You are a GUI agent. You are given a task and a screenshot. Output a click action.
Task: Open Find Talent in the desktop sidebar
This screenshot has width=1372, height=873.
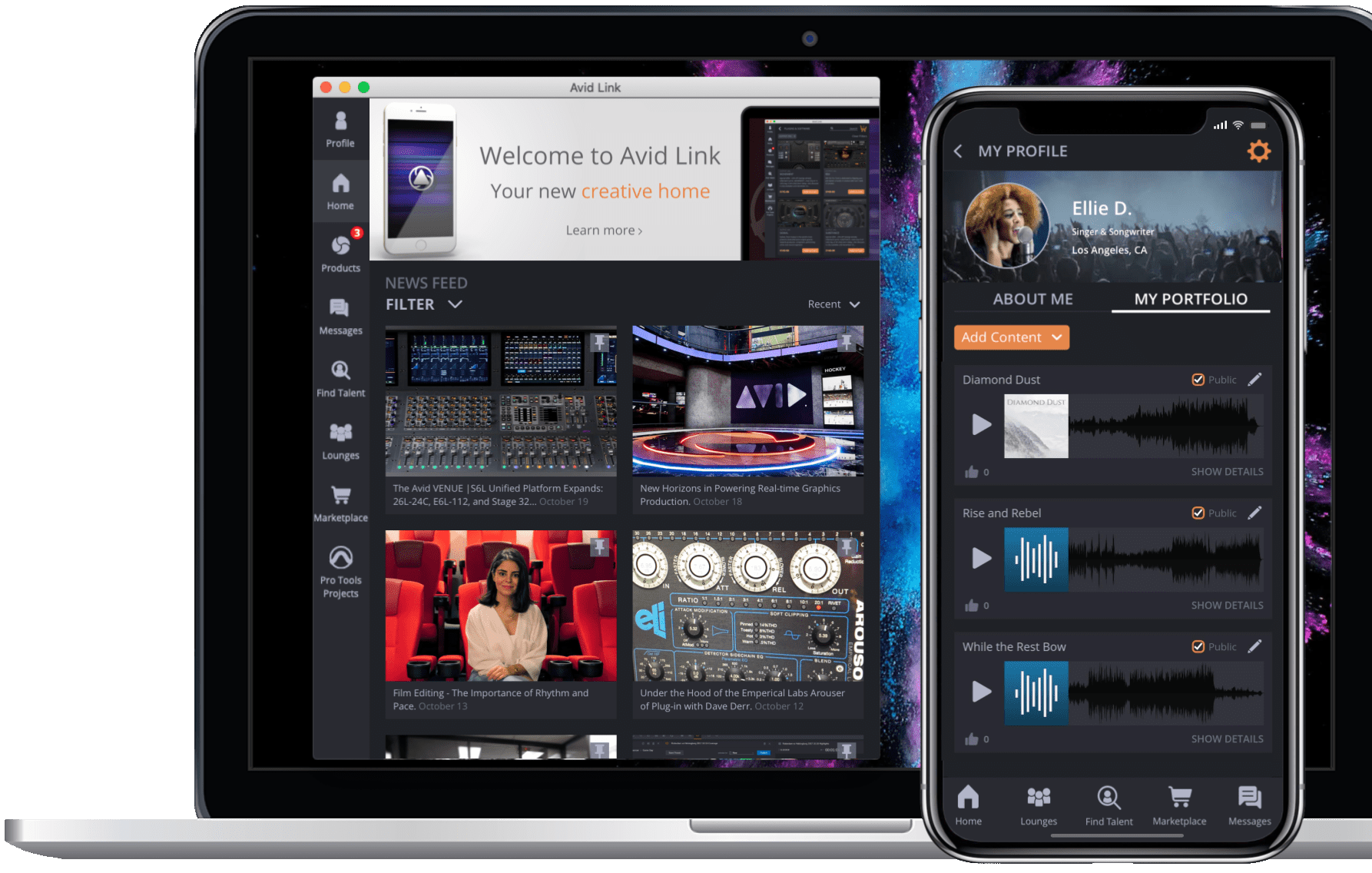pyautogui.click(x=340, y=379)
